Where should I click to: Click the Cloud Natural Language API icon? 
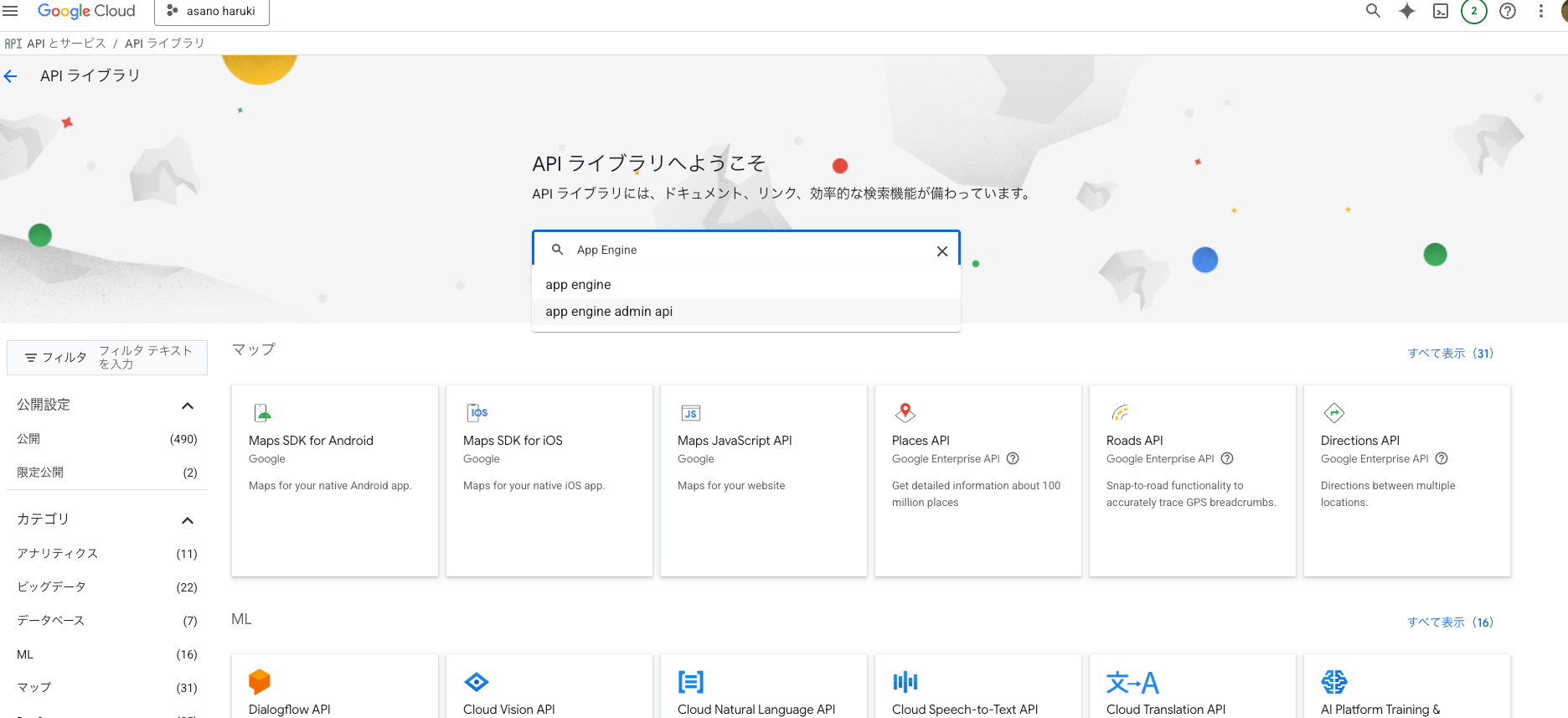click(691, 682)
